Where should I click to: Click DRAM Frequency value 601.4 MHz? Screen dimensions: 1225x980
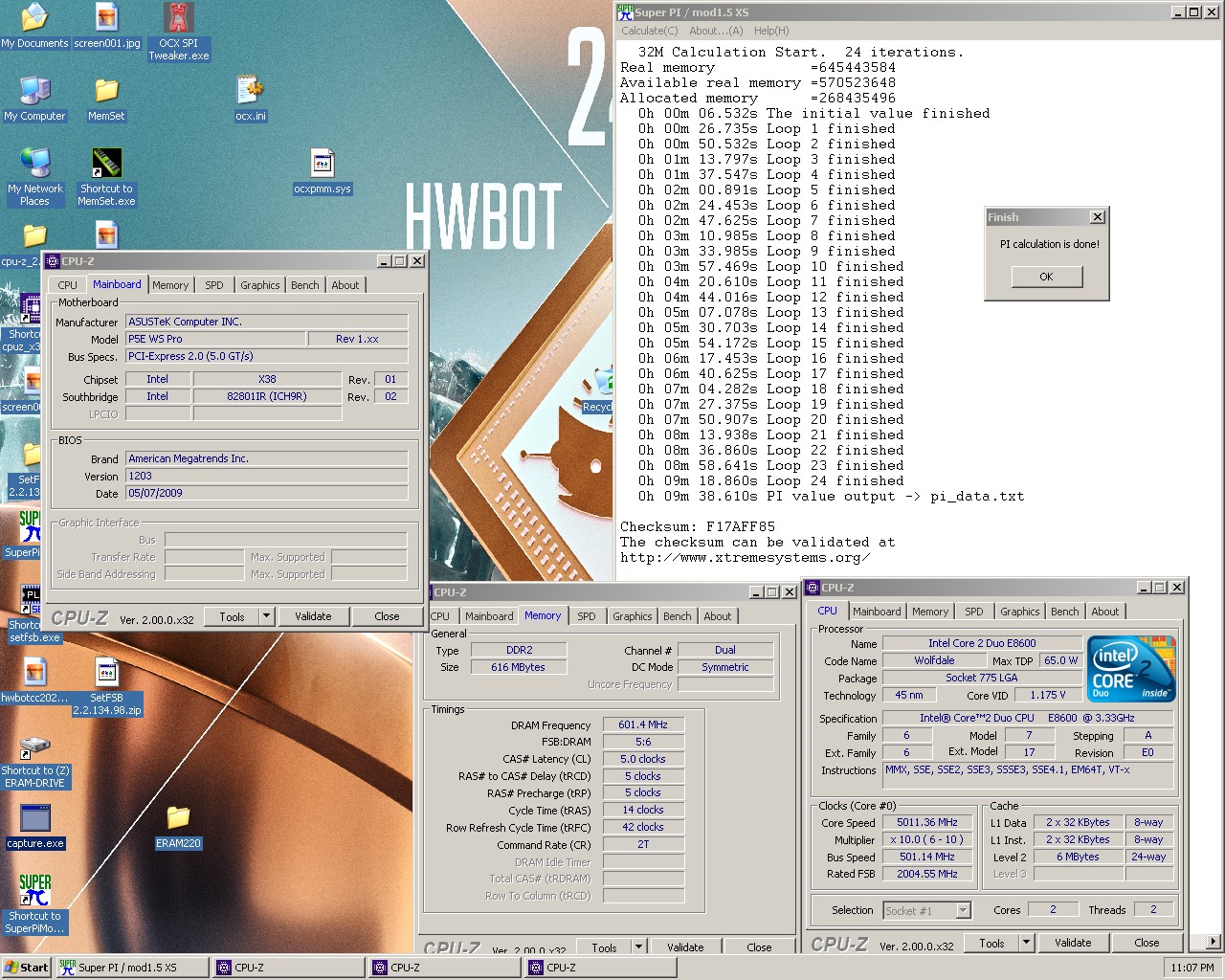click(x=643, y=724)
